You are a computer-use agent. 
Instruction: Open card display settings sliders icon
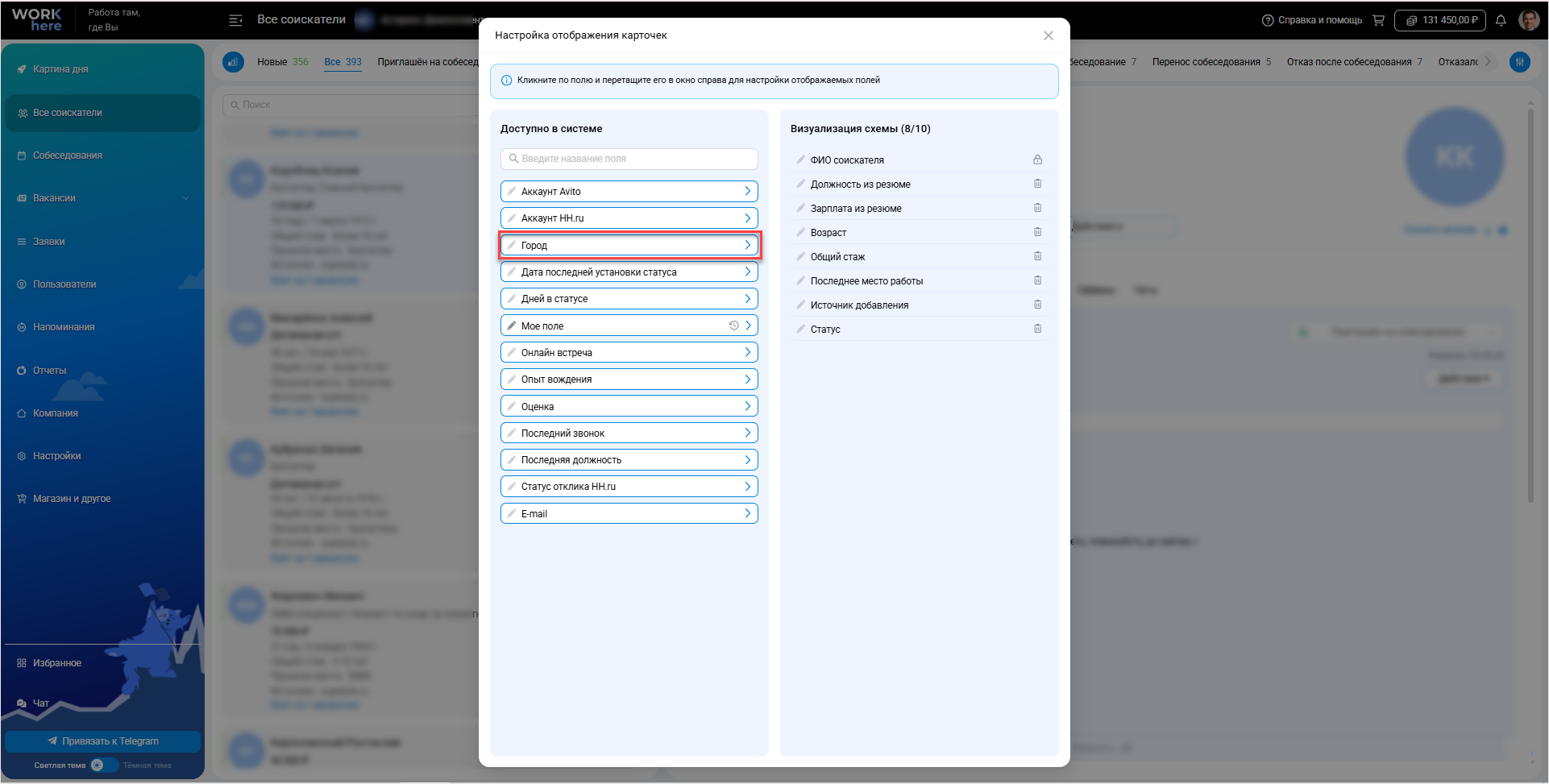pyautogui.click(x=1520, y=62)
